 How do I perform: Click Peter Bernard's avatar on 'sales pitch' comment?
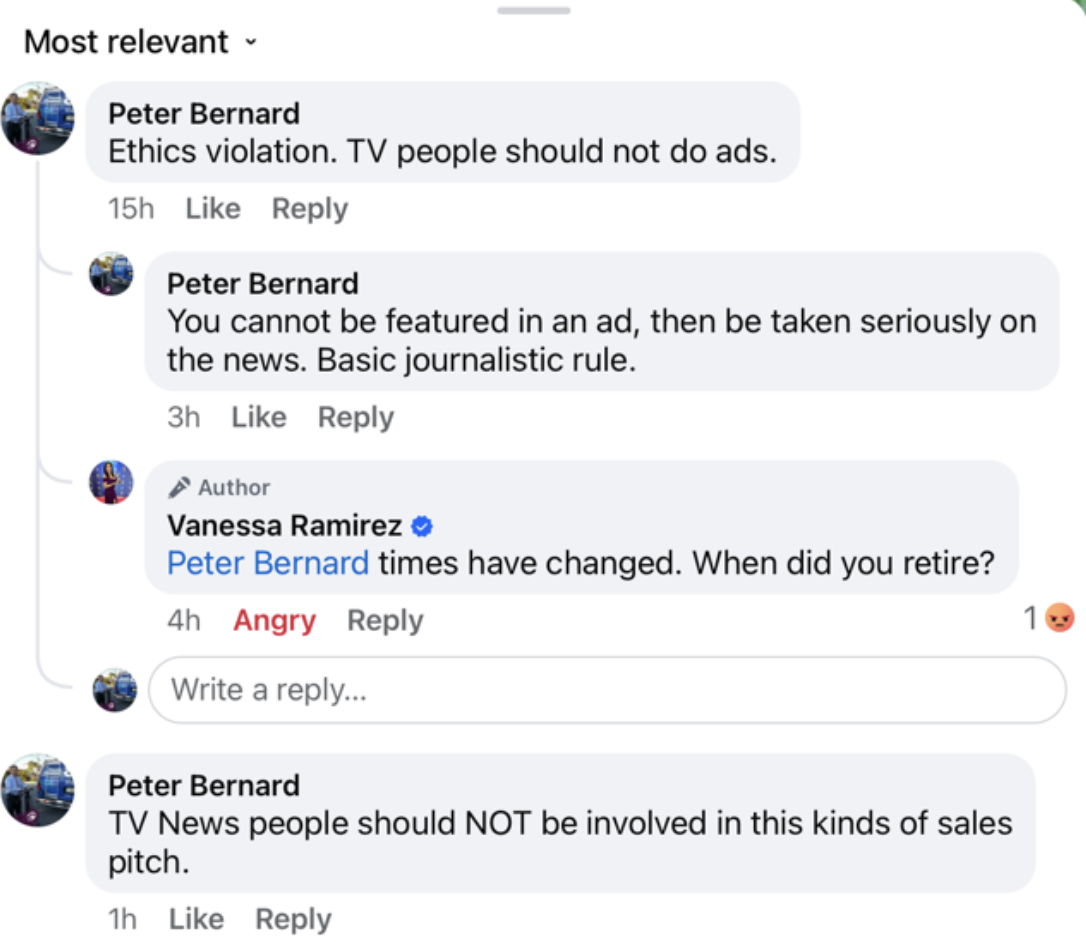click(38, 790)
